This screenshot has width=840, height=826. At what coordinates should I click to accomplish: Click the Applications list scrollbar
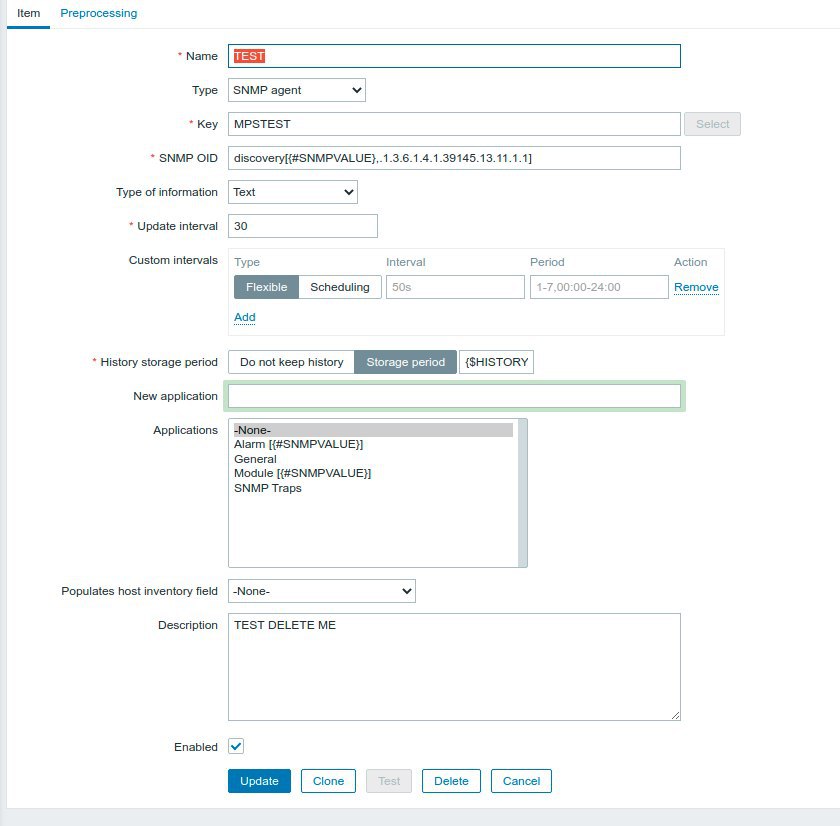522,493
